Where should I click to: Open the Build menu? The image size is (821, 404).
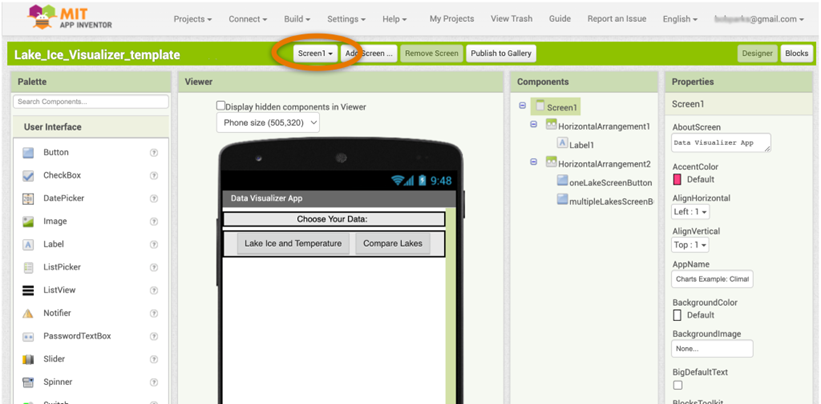(297, 19)
